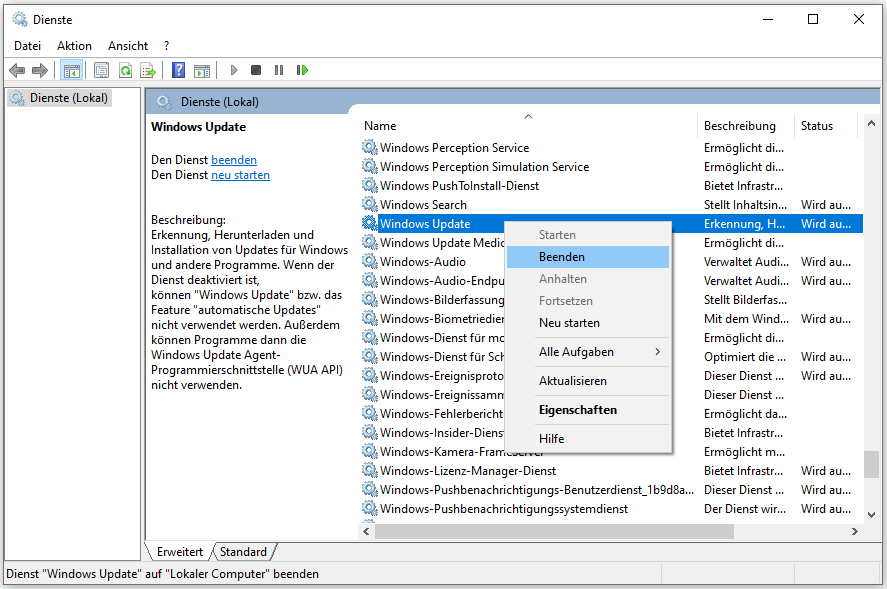
Task: Select the 'Windows Search' service name
Action: coord(423,205)
